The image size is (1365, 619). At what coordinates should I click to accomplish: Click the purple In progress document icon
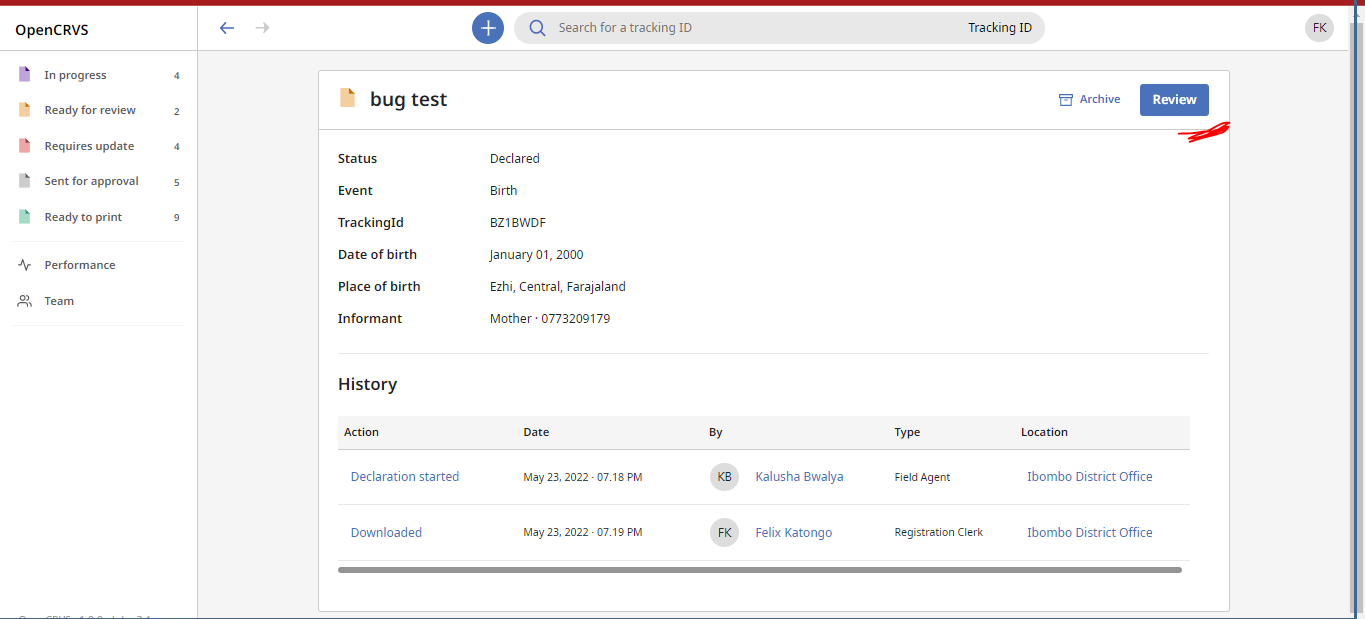point(24,74)
